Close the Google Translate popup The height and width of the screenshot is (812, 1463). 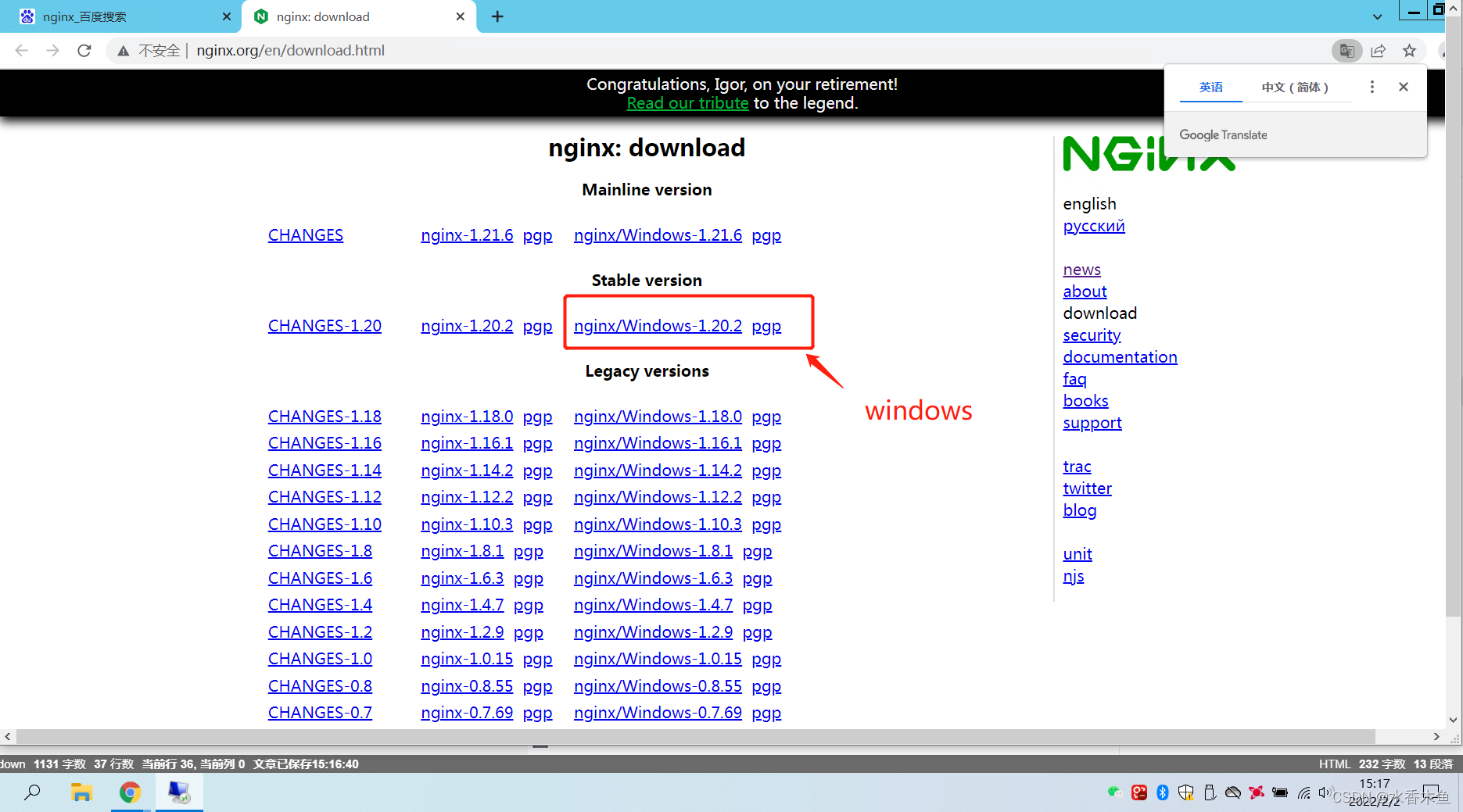point(1404,87)
